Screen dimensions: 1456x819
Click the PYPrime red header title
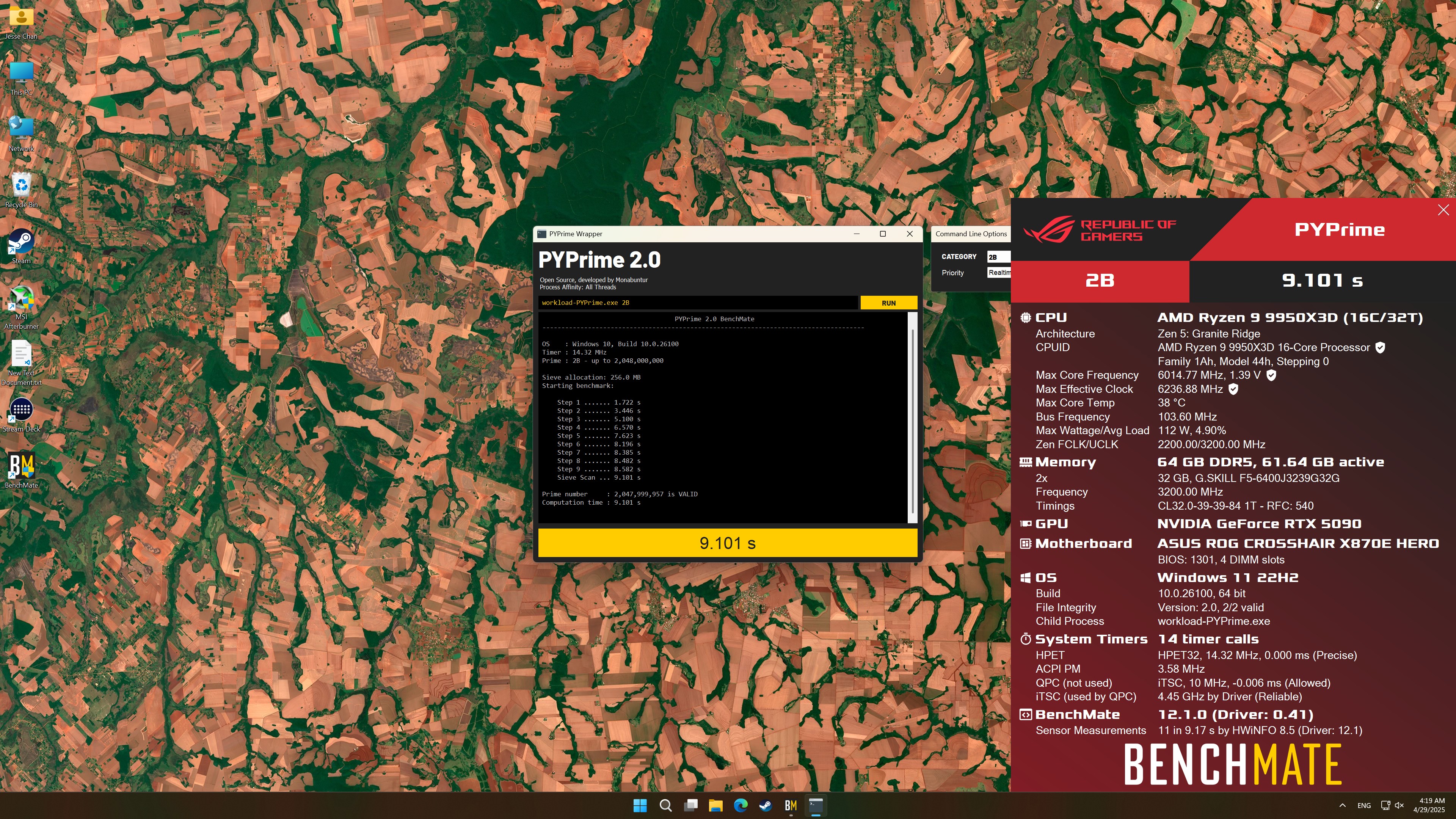1340,229
